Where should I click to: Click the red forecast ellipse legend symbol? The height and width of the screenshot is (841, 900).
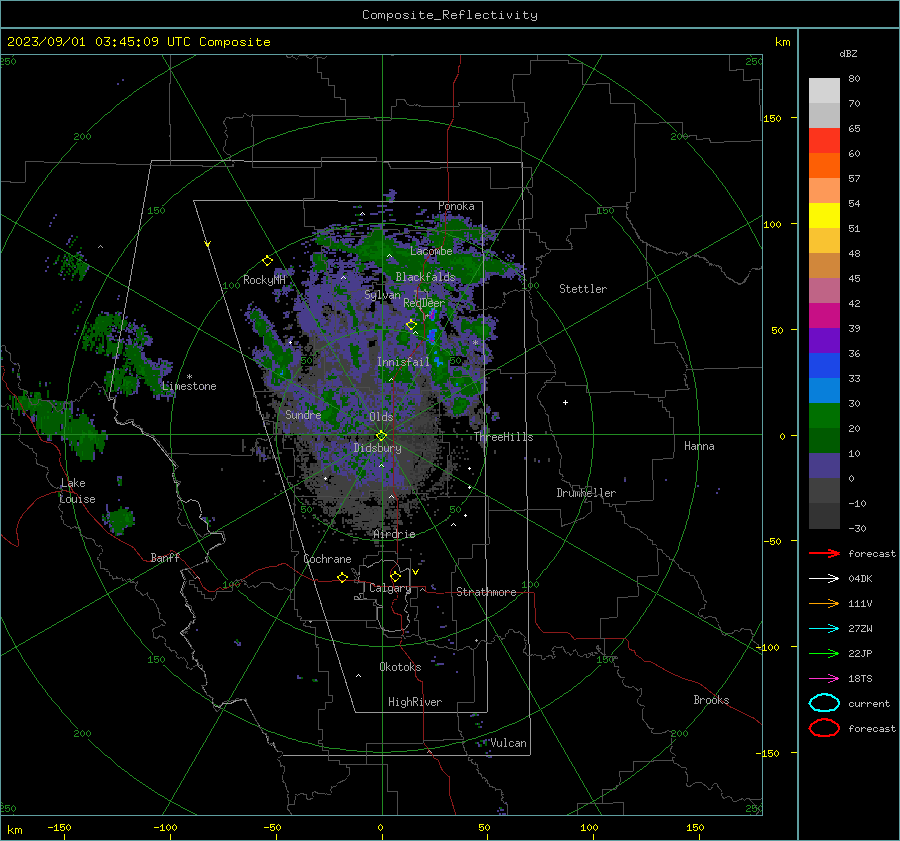pyautogui.click(x=824, y=728)
